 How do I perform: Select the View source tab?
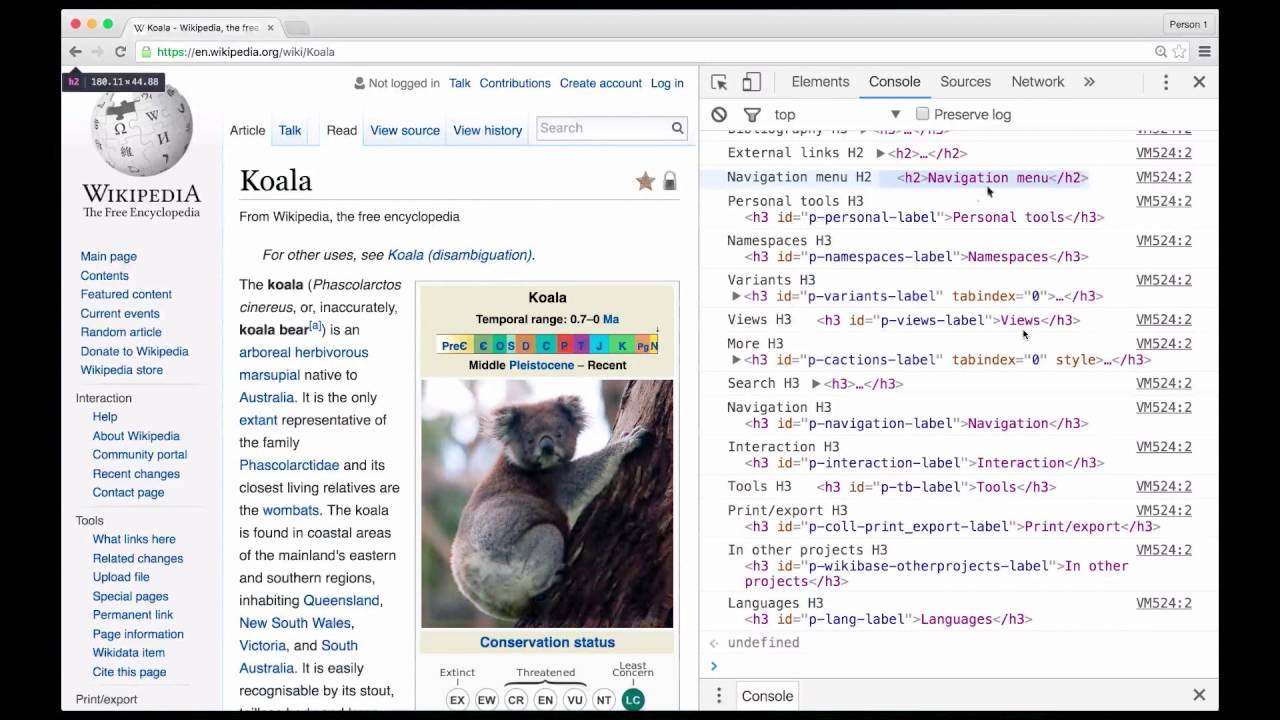point(405,130)
